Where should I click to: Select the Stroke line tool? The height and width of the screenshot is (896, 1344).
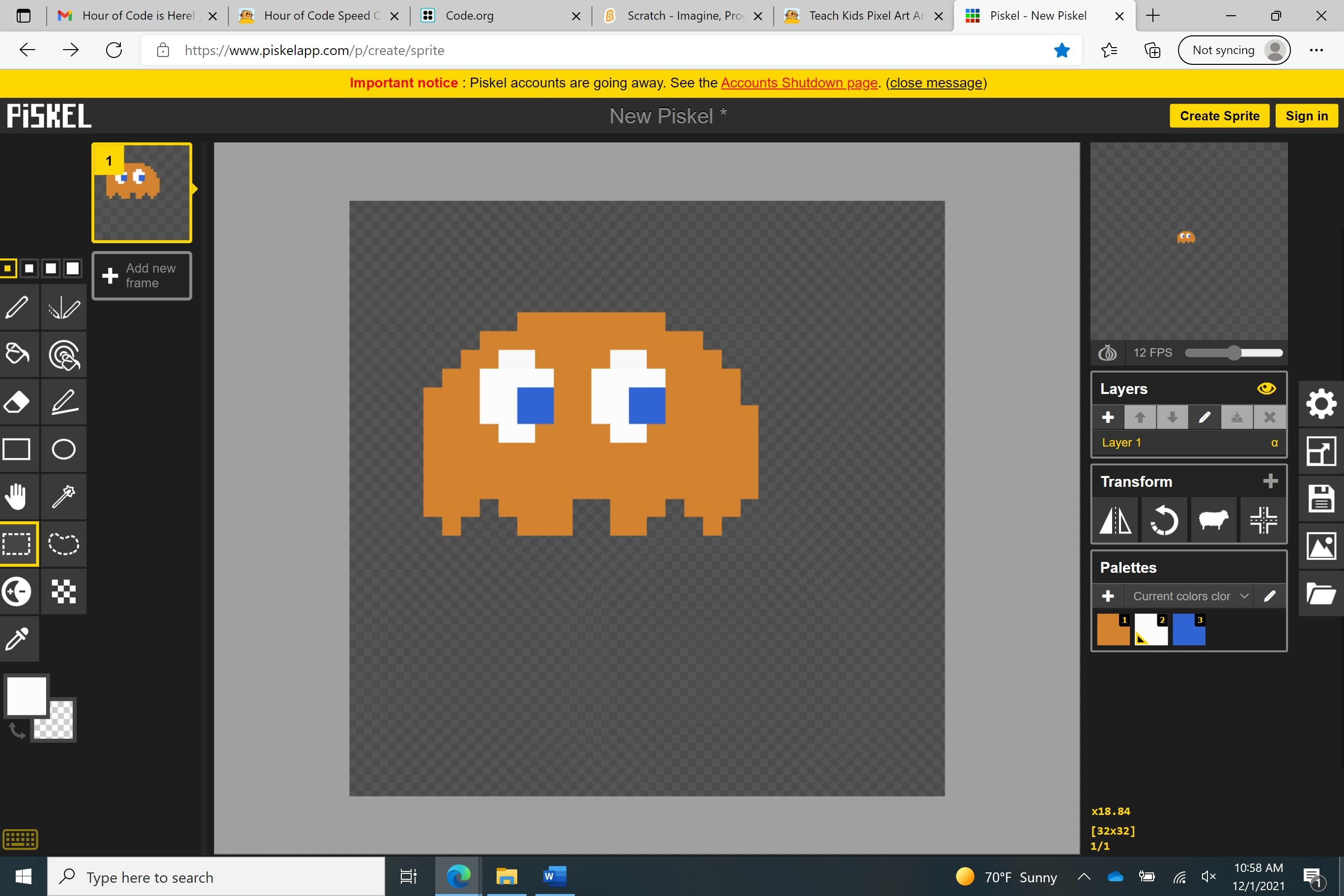[63, 402]
